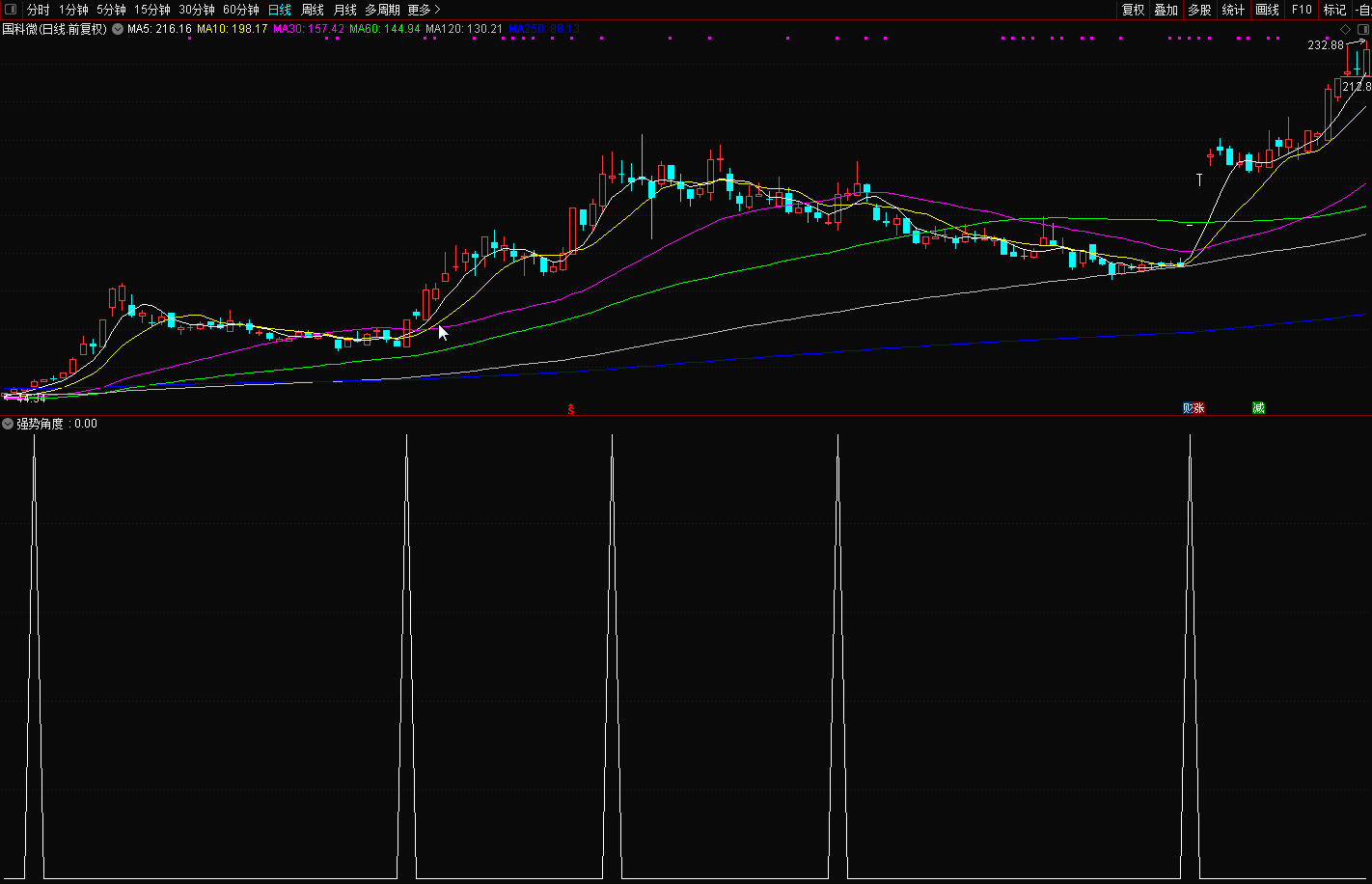Click the 复权 button
The image size is (1372, 884).
pos(1133,10)
